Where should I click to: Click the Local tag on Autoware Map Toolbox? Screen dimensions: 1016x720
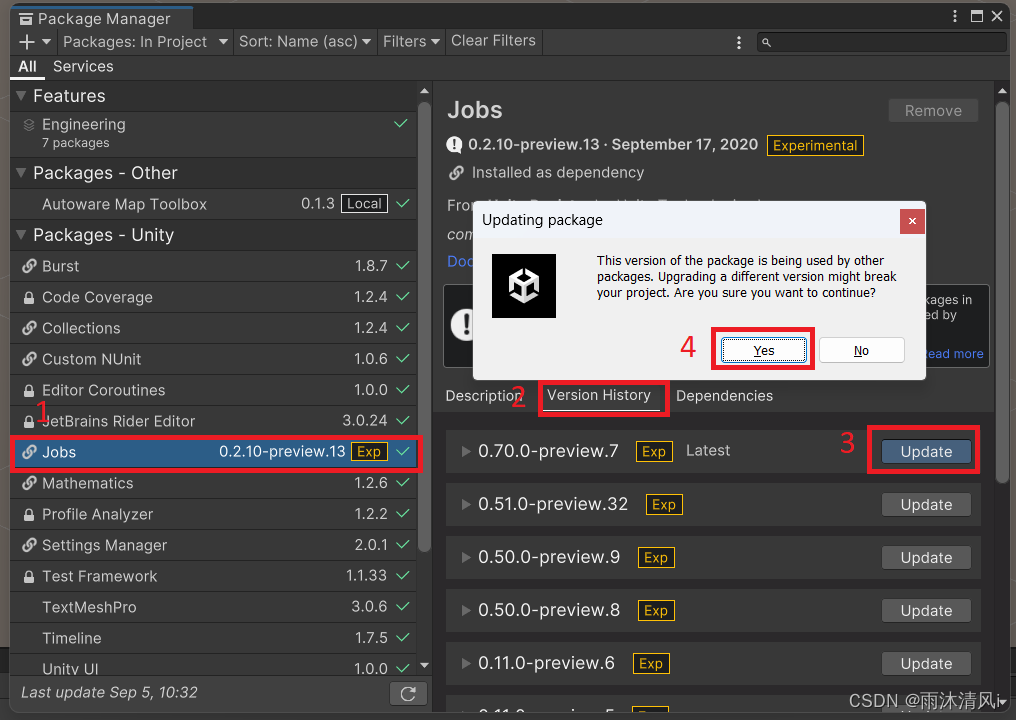point(364,203)
